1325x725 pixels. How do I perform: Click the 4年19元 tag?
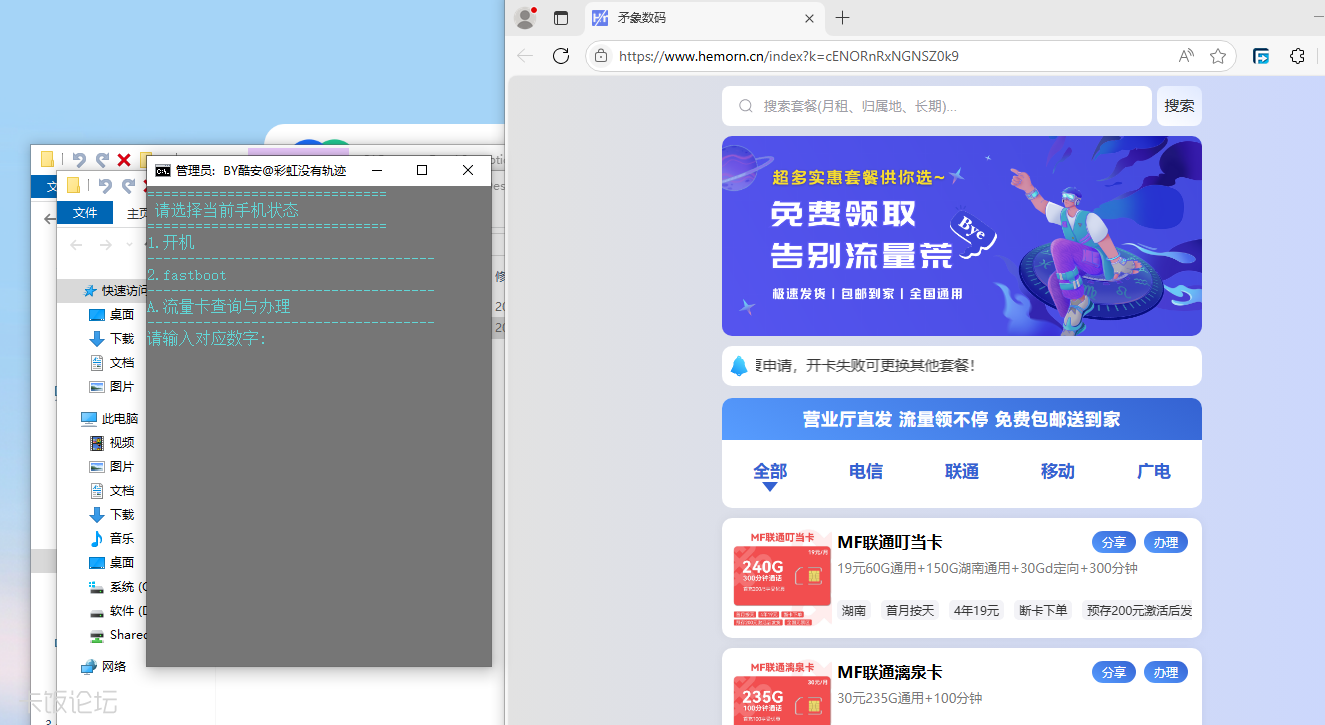click(x=977, y=610)
